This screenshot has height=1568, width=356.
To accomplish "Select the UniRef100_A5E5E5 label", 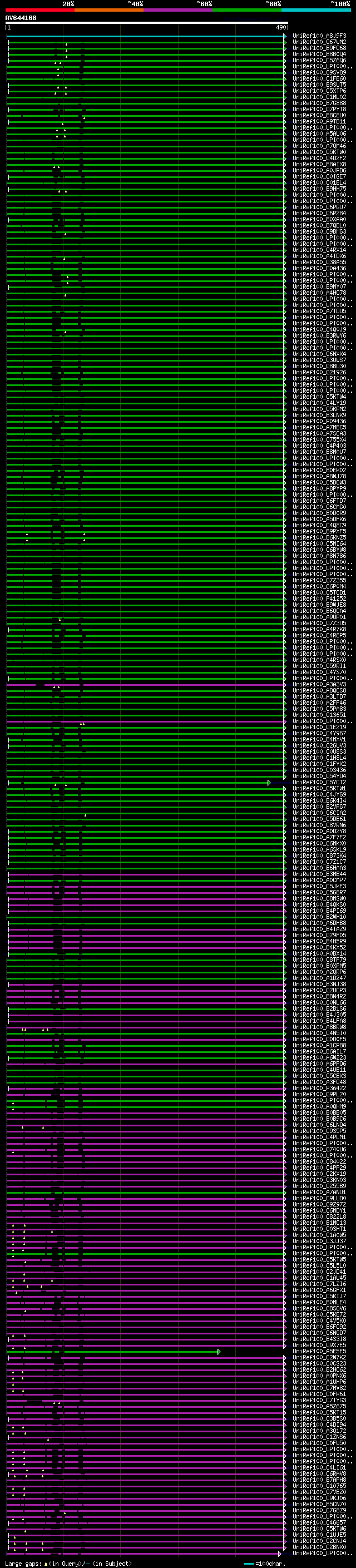I will (x=319, y=1351).
